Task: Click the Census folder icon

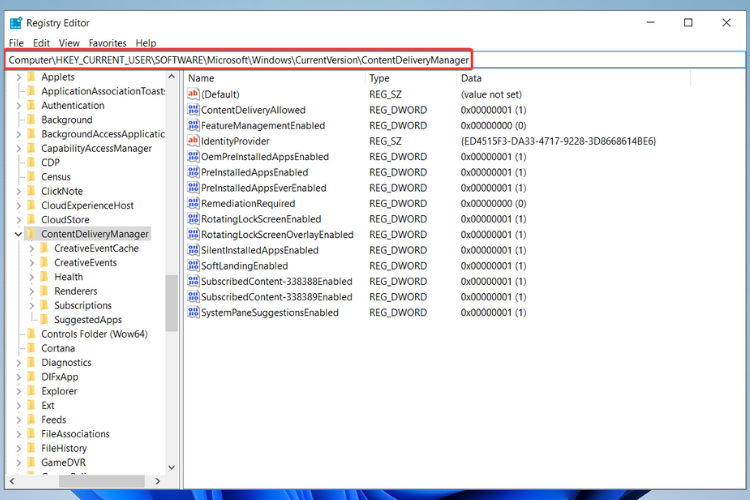Action: click(x=31, y=177)
